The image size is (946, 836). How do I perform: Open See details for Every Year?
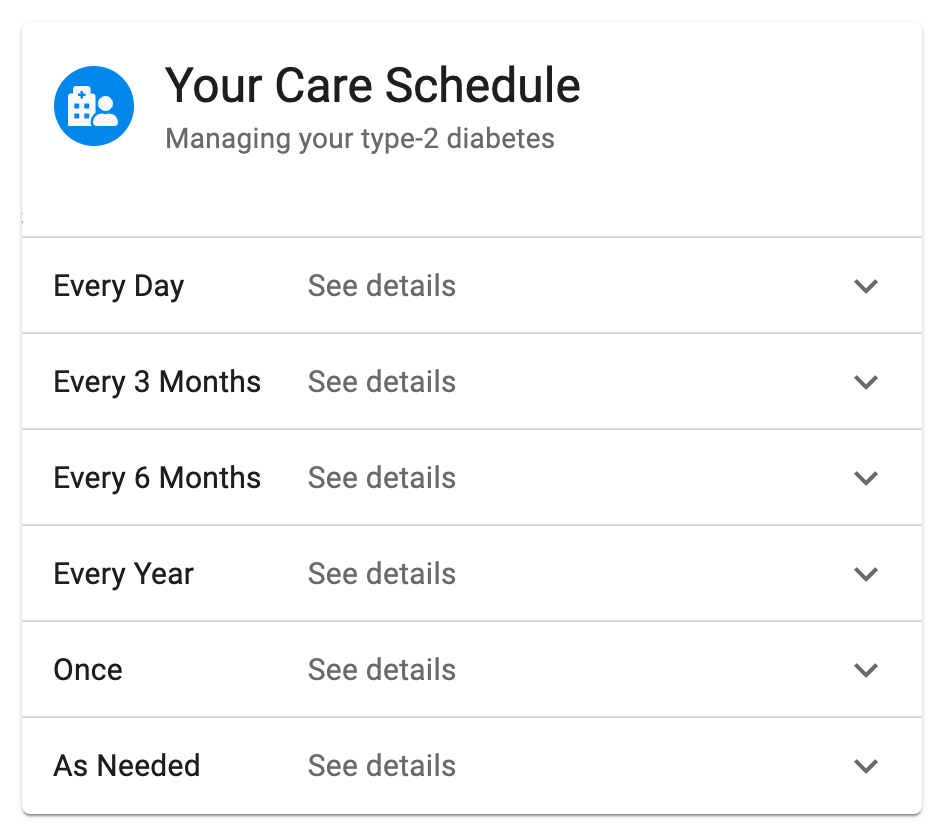(x=382, y=574)
